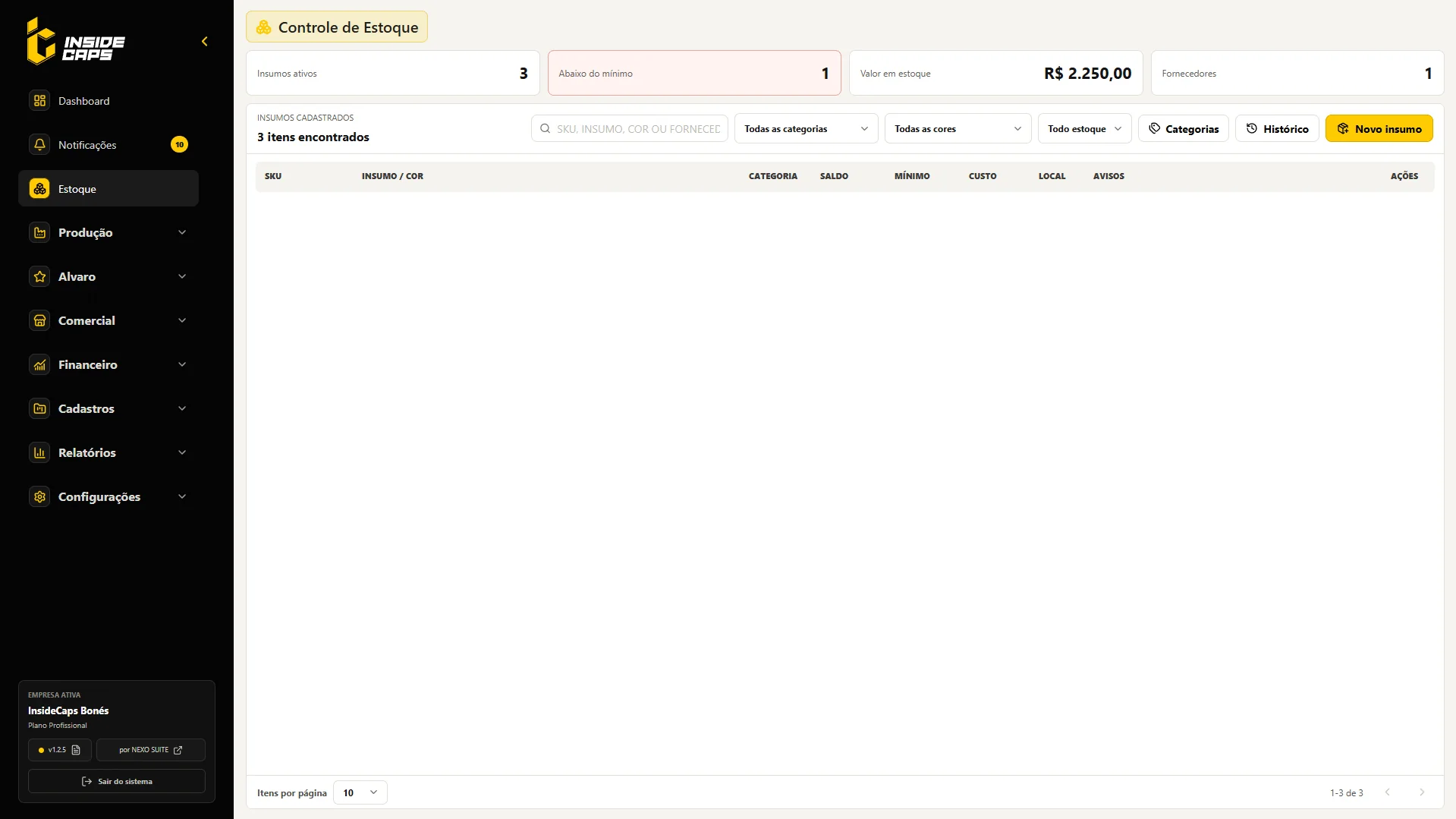The image size is (1456, 819).
Task: Expand the Configurações menu chevron
Action: (182, 497)
